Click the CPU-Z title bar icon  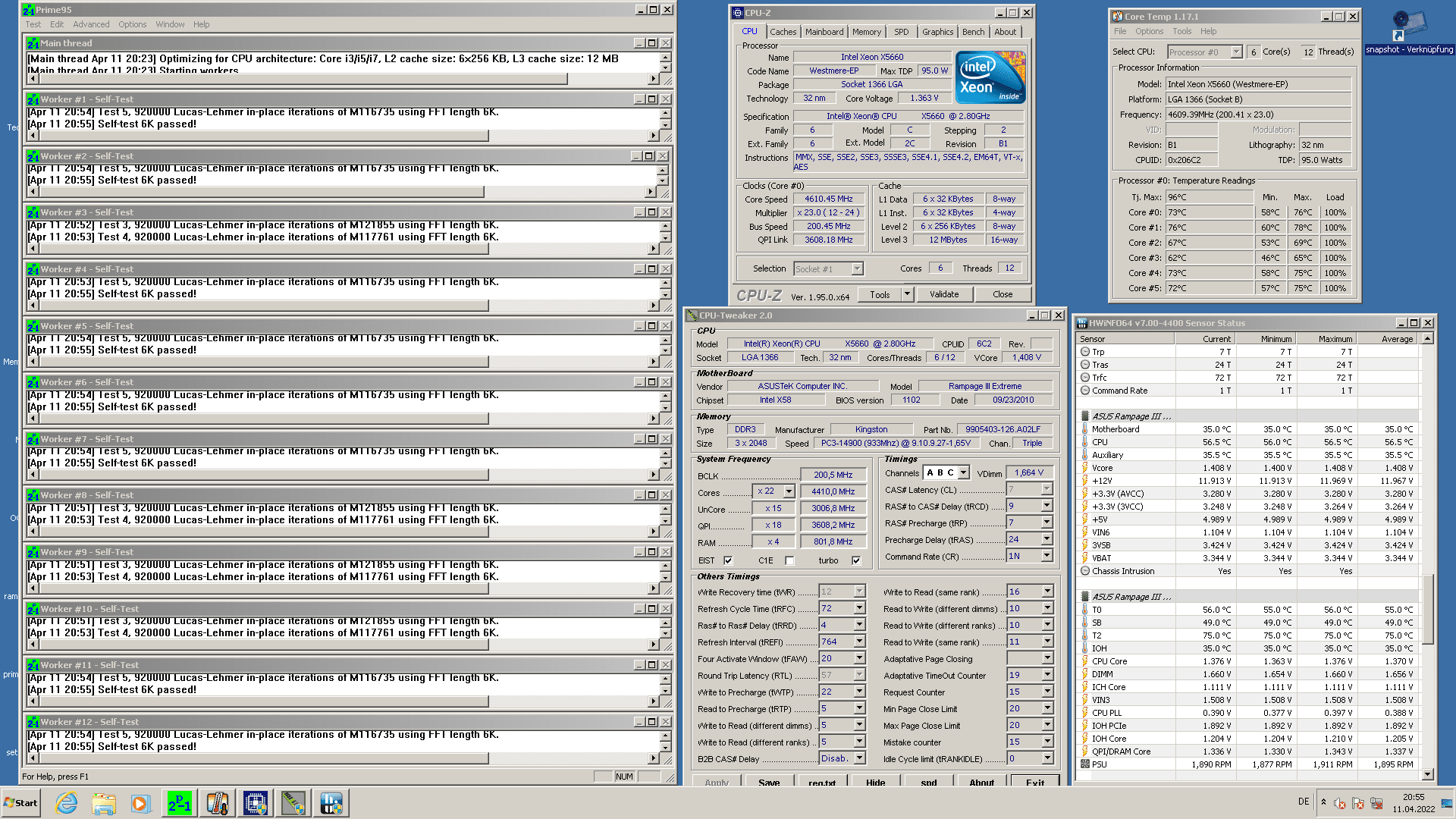tap(737, 13)
